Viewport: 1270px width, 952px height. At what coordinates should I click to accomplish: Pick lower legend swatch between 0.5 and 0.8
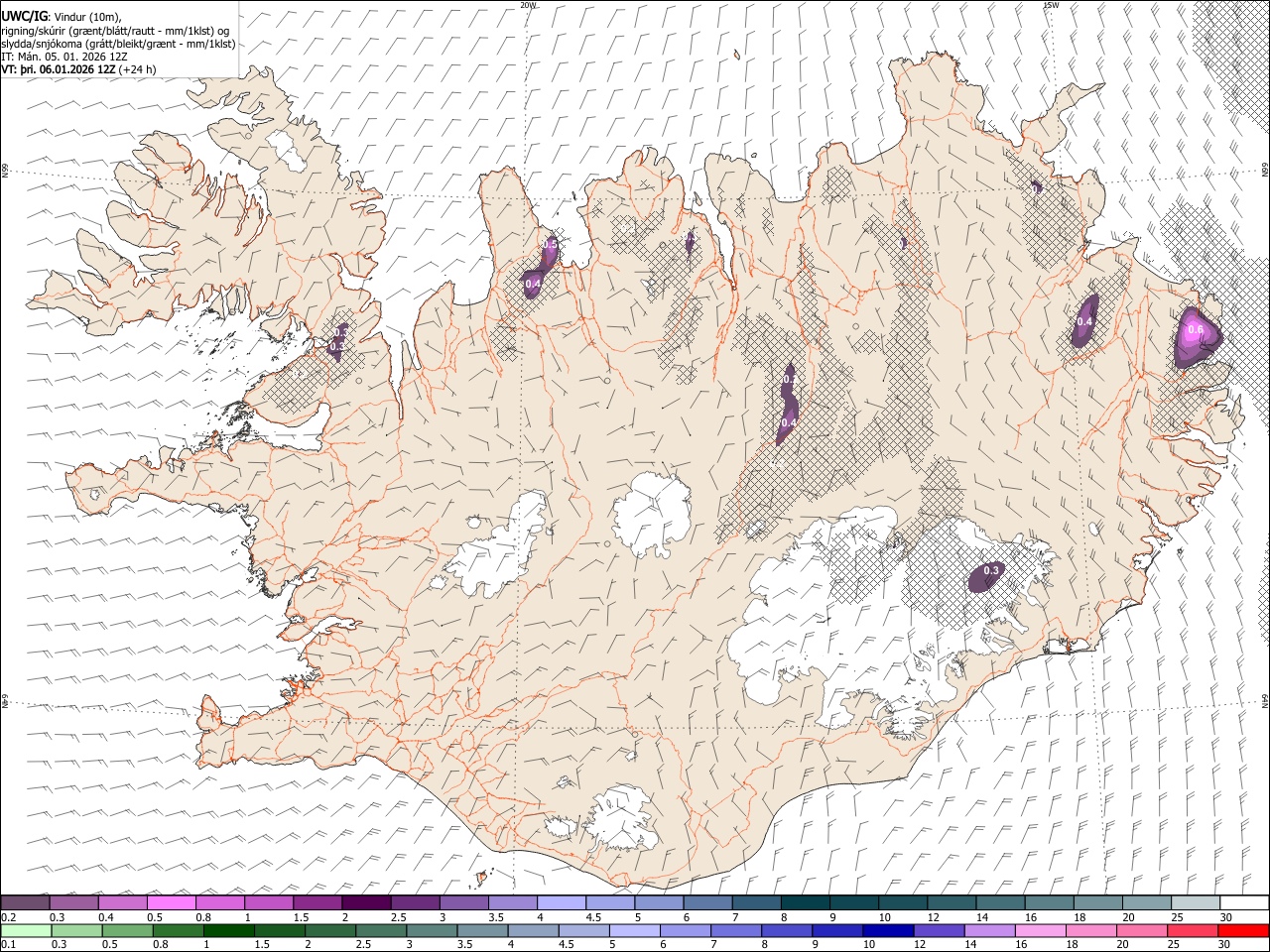(128, 930)
